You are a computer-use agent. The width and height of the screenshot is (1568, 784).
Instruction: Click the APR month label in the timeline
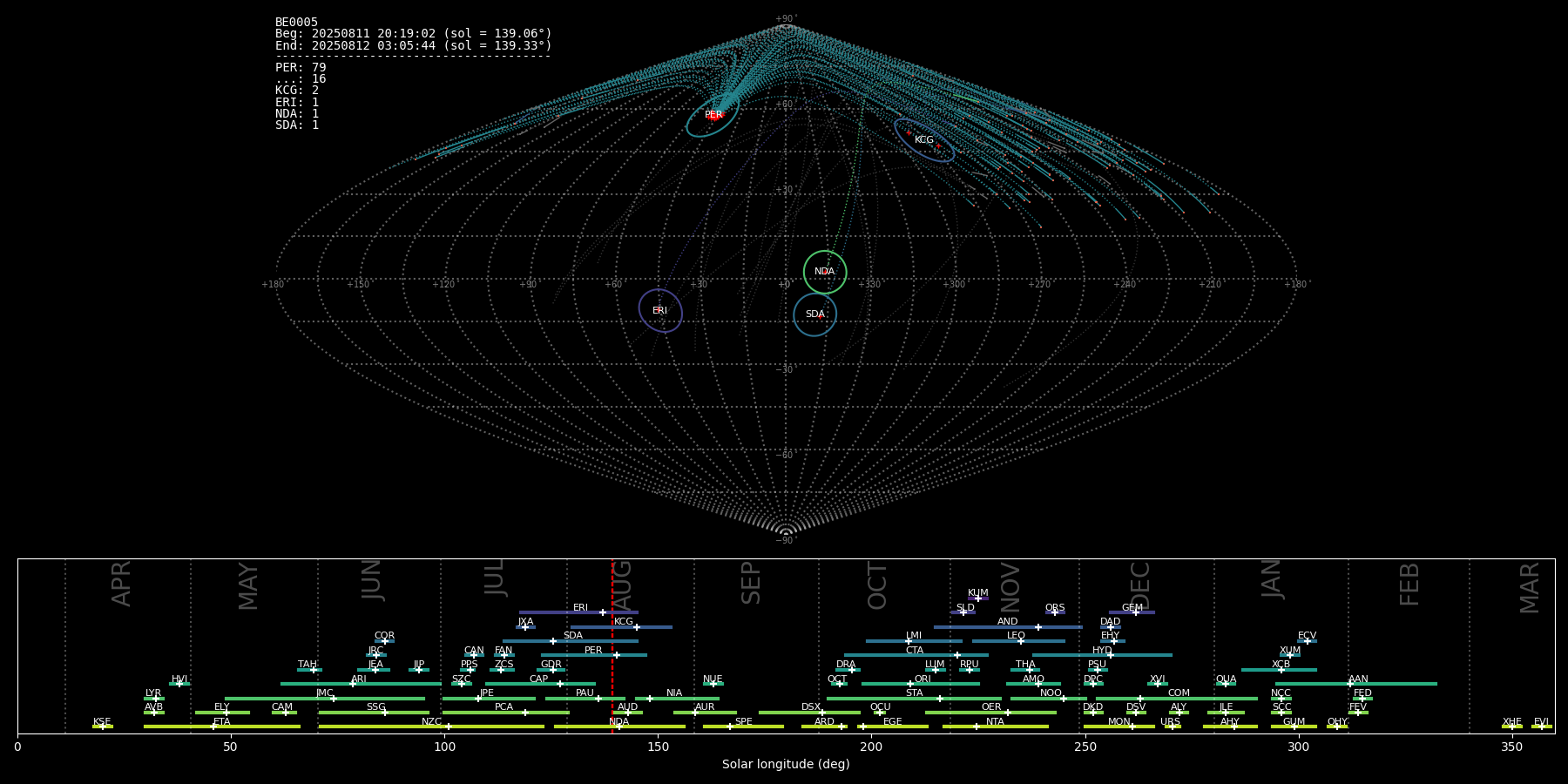click(121, 584)
